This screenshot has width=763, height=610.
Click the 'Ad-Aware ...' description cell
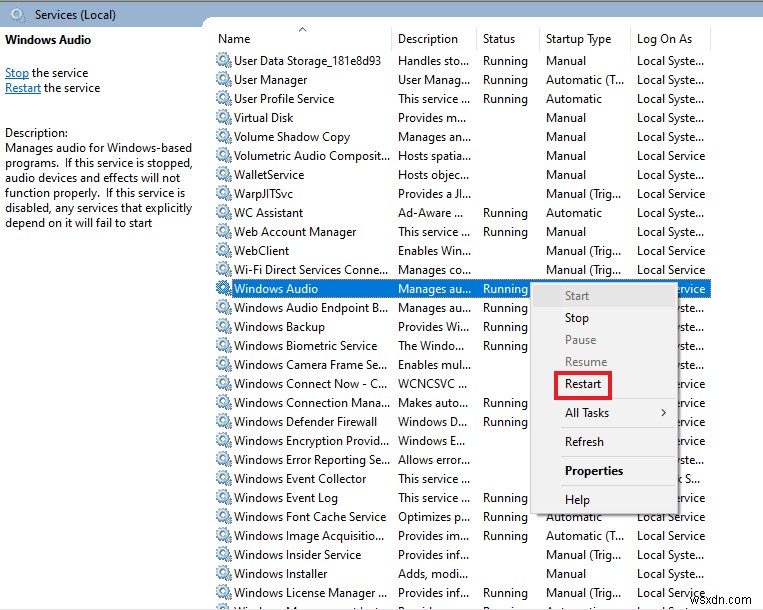(x=431, y=213)
